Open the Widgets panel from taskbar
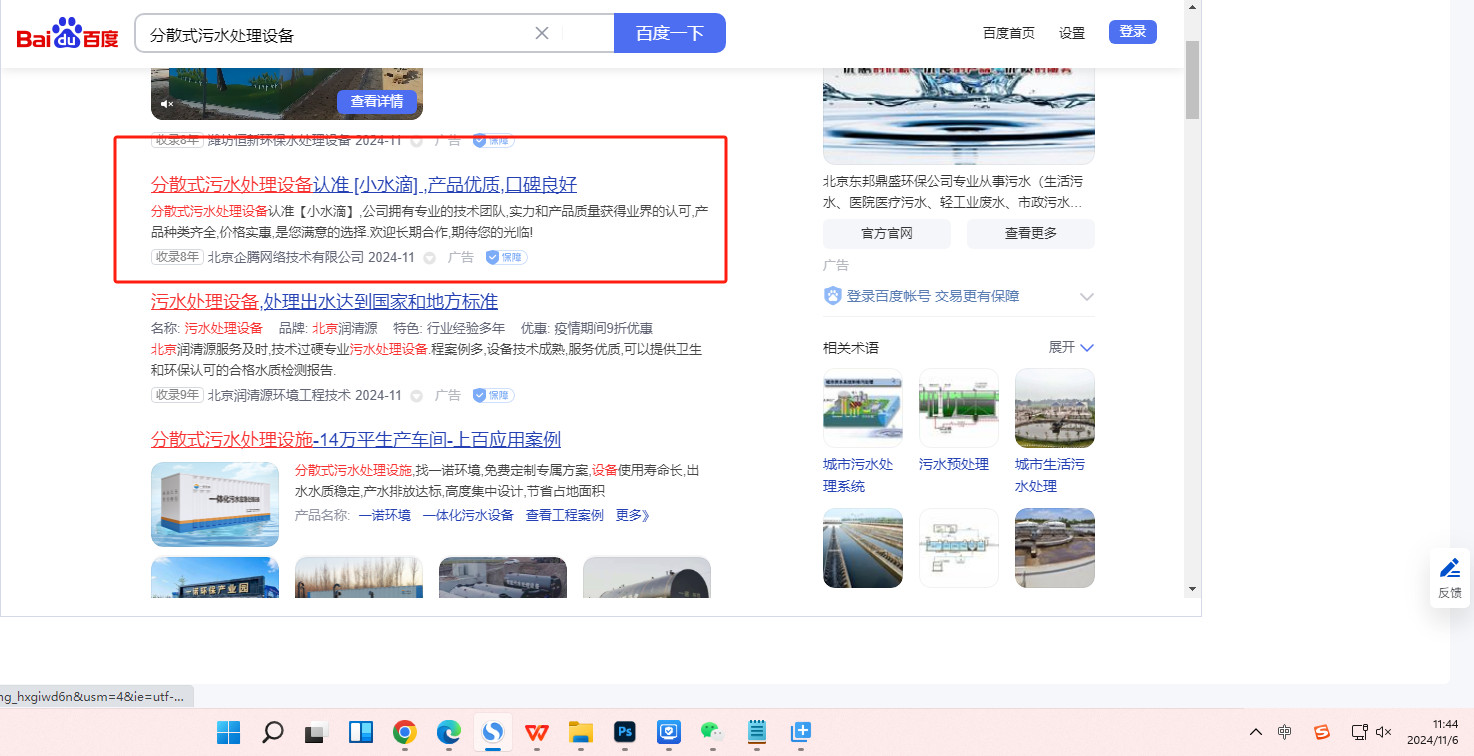The image size is (1474, 756). pyautogui.click(x=361, y=733)
